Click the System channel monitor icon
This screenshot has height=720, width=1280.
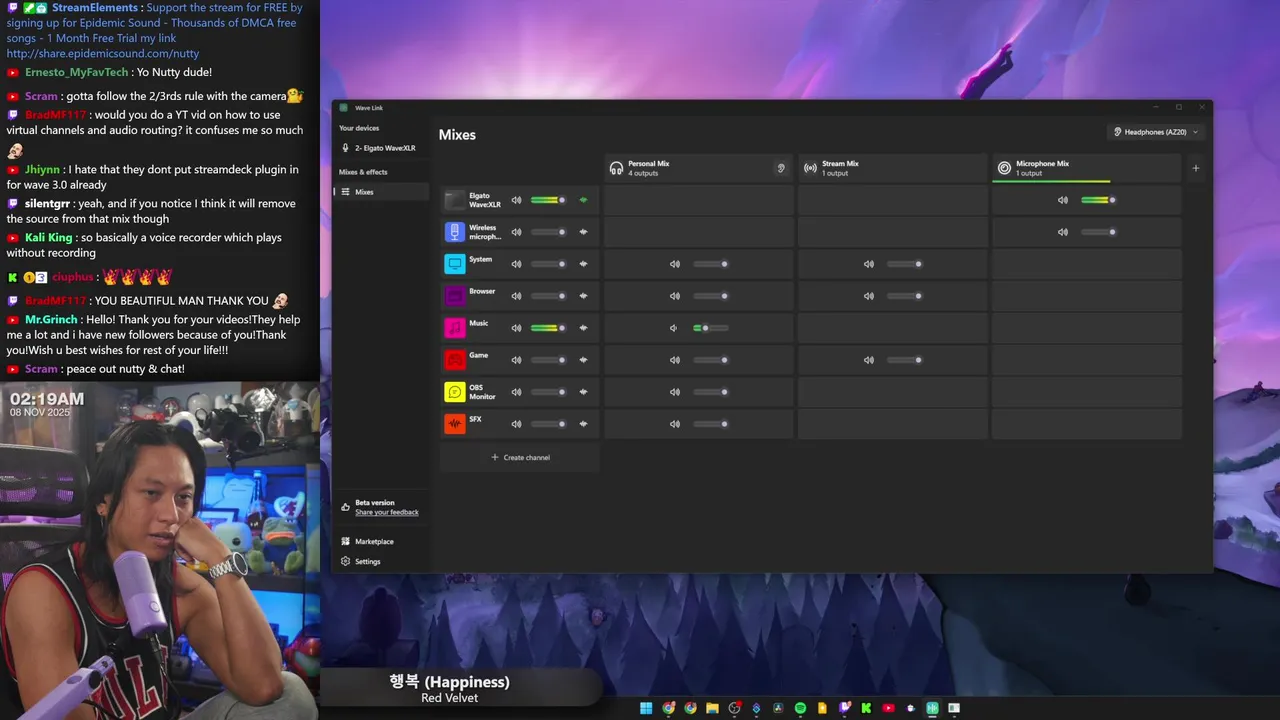click(454, 264)
